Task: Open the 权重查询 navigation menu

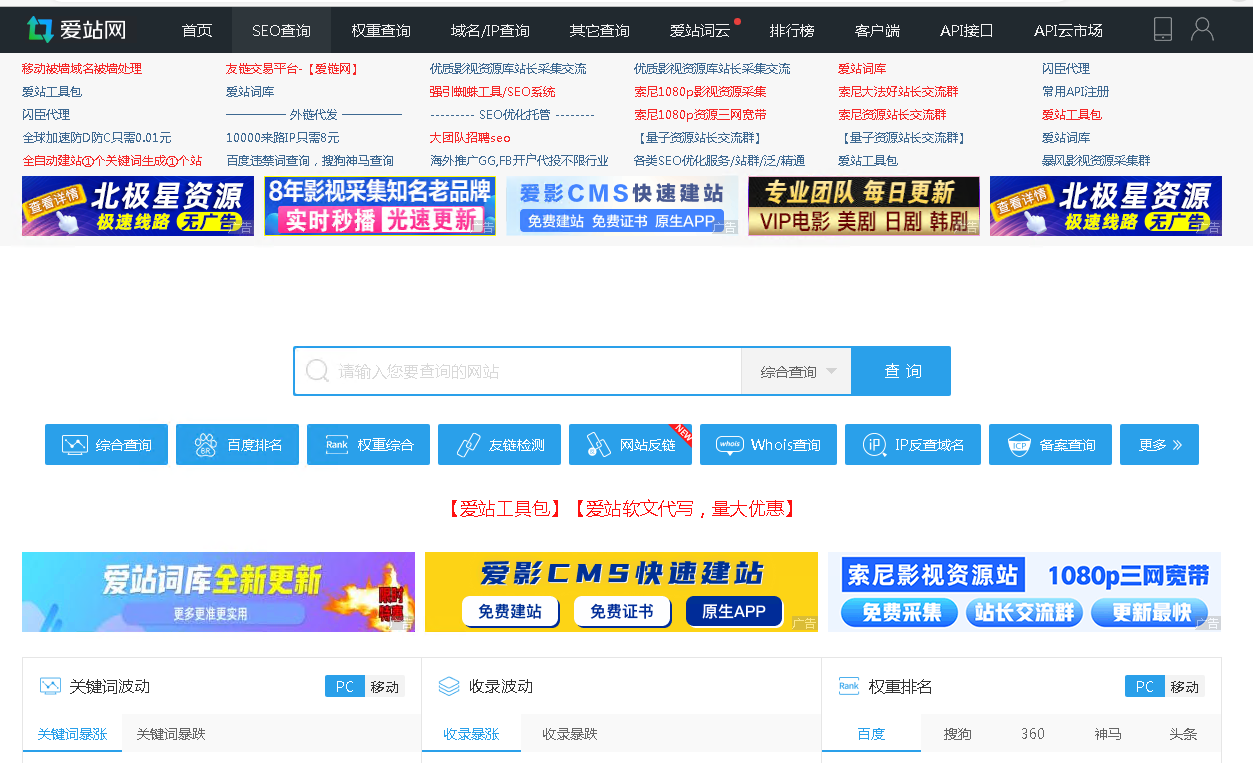Action: click(x=381, y=30)
